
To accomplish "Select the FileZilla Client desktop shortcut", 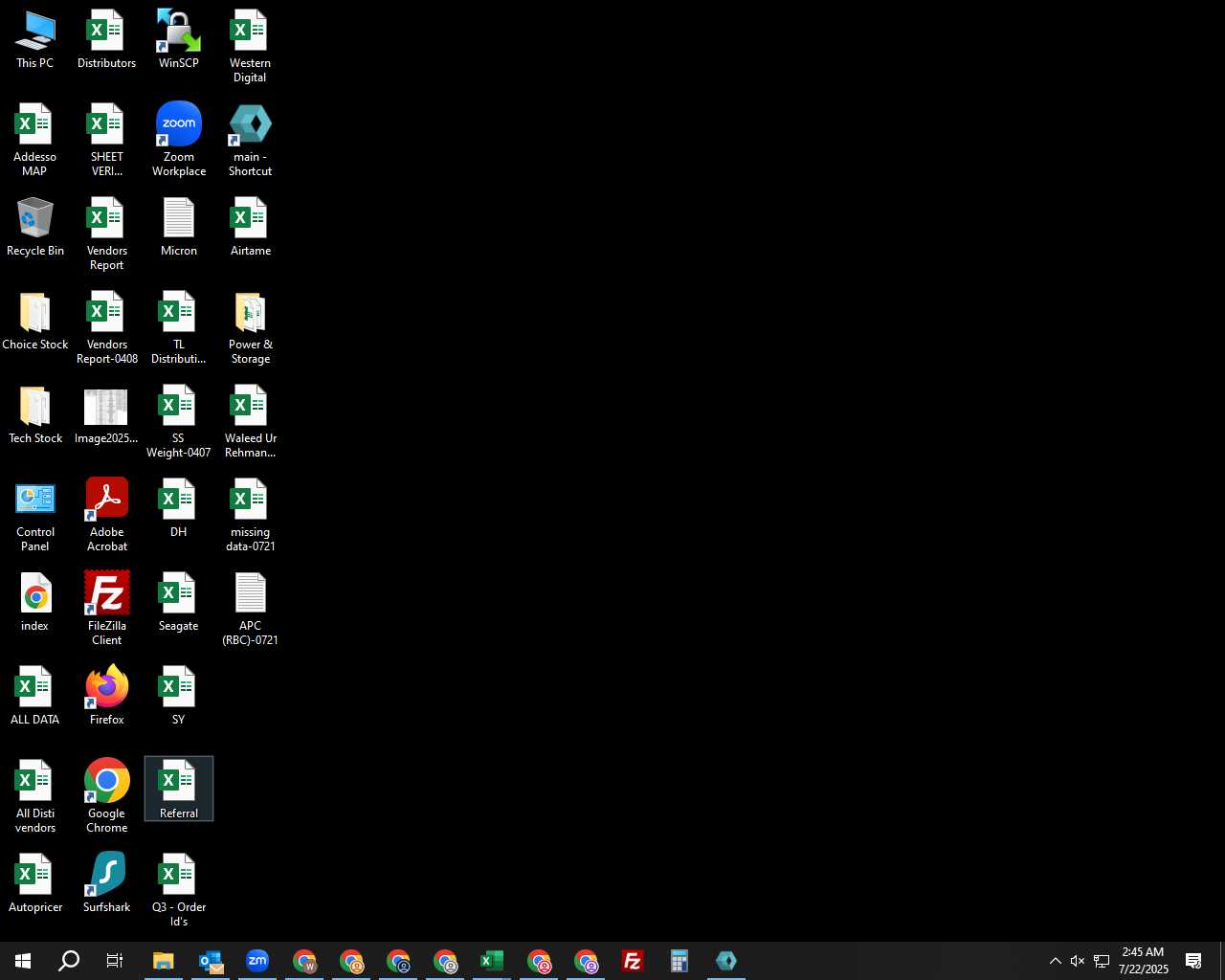I will 106,610.
